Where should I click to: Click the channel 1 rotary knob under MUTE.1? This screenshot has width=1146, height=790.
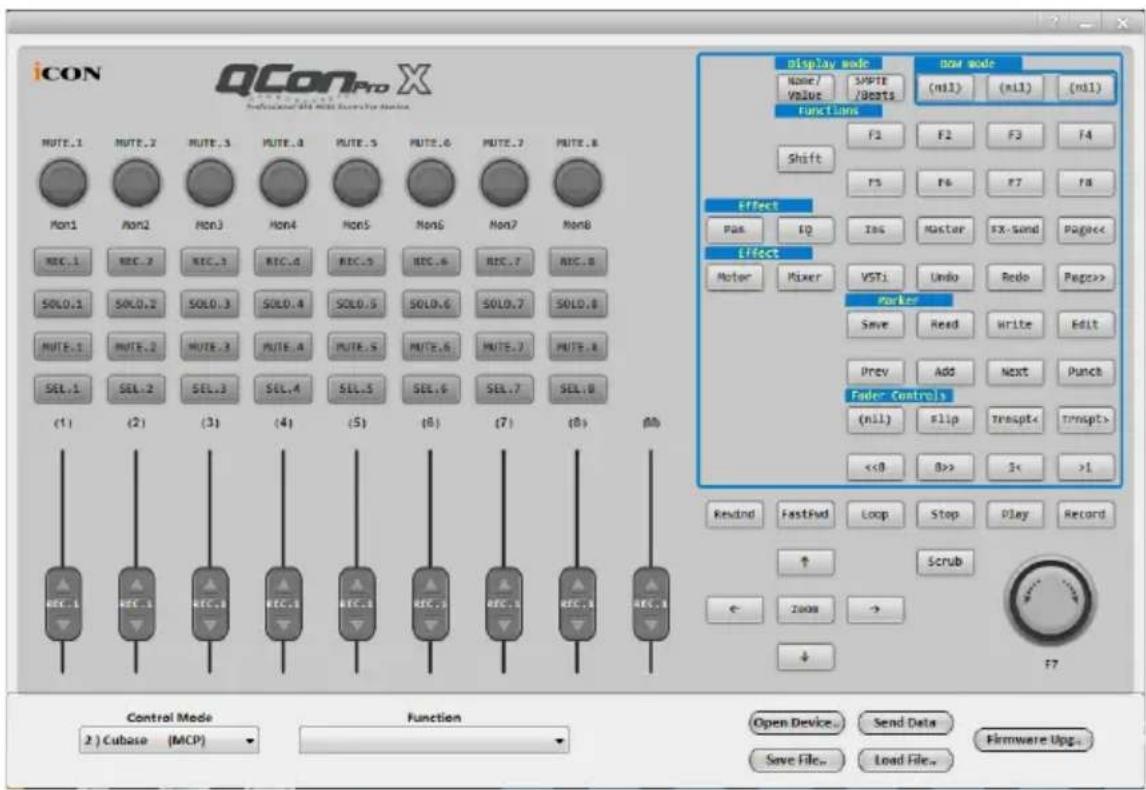(x=63, y=183)
